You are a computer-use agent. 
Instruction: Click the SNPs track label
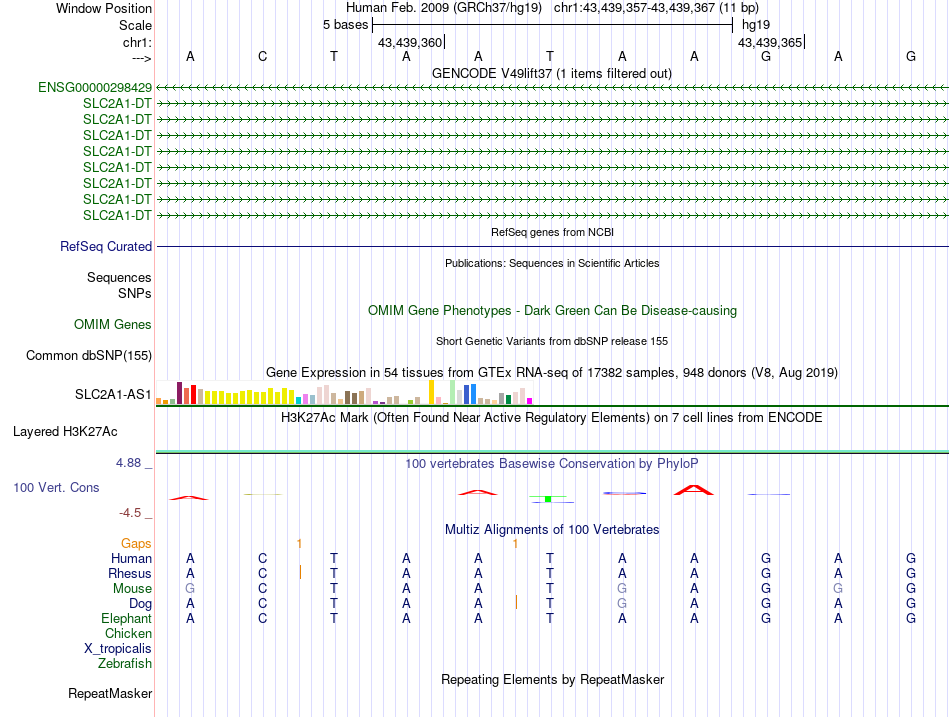[135, 293]
